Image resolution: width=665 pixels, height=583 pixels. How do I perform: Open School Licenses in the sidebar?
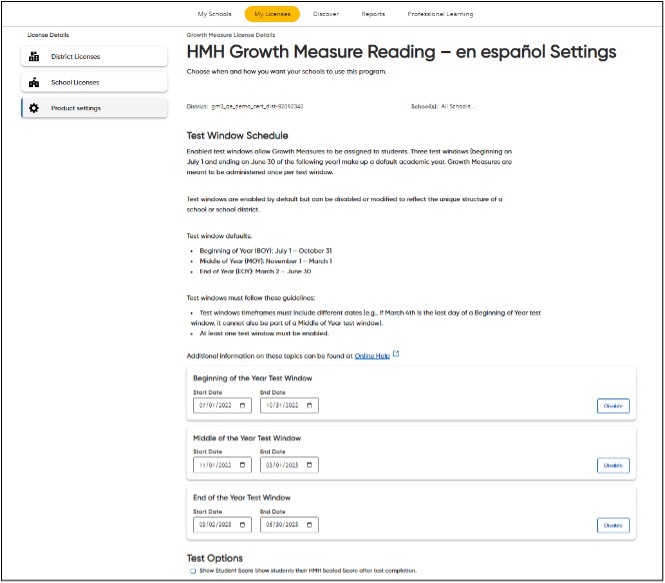tap(94, 82)
